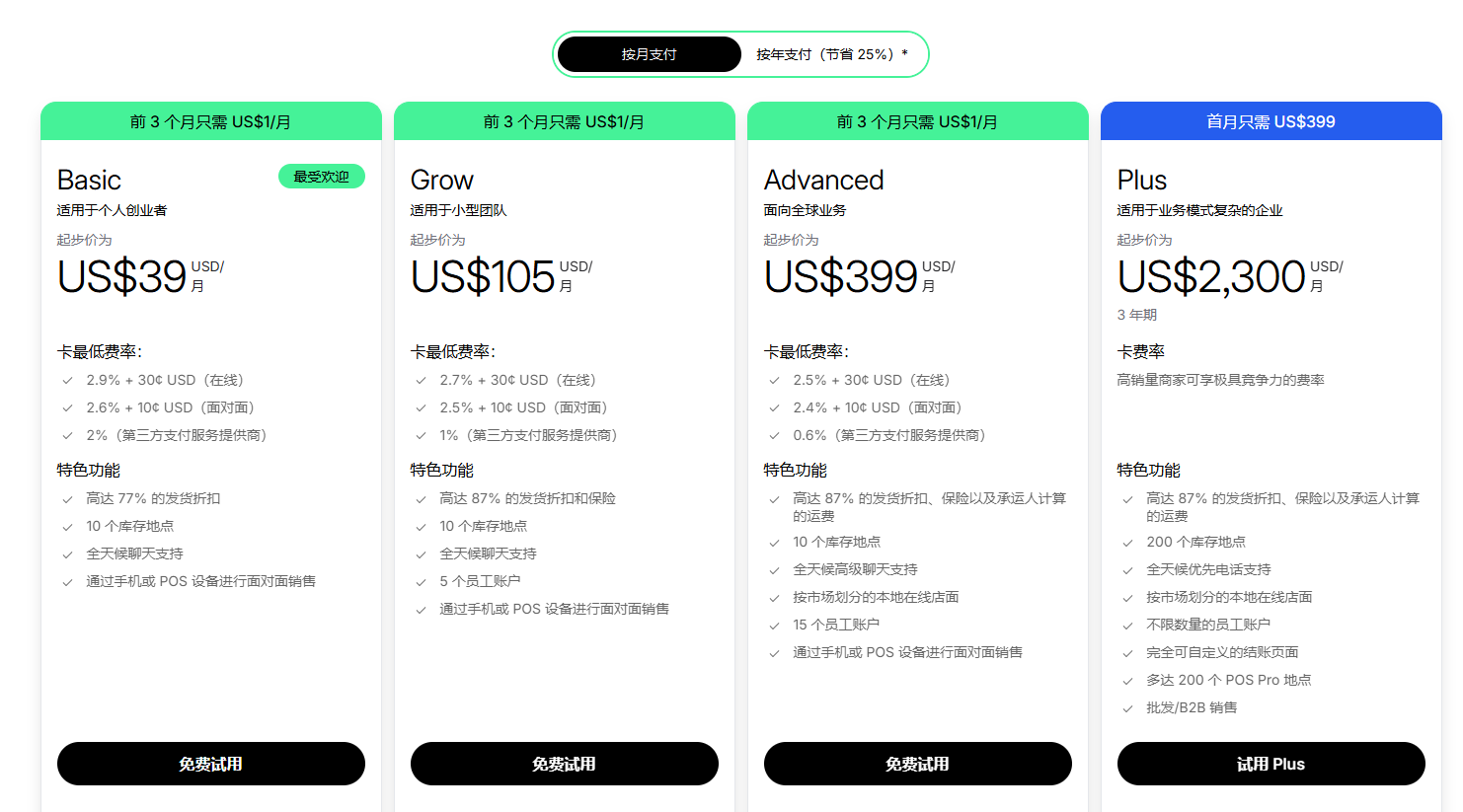Click the 前 3 个月只需 US$1/月 banner on Basic

[x=210, y=120]
